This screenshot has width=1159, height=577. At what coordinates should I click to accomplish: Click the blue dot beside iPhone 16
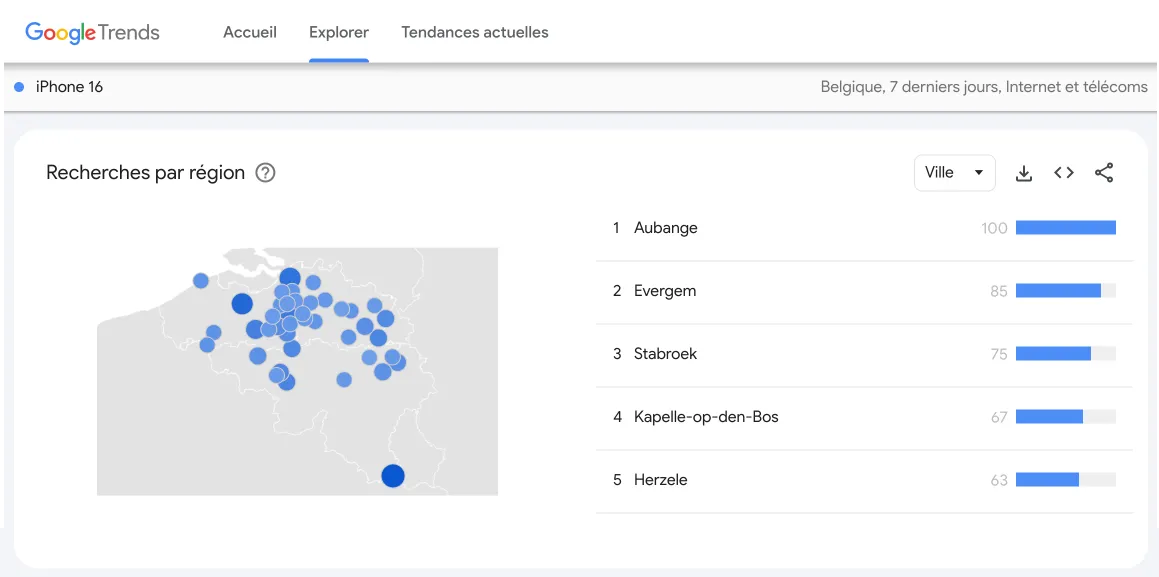click(19, 87)
